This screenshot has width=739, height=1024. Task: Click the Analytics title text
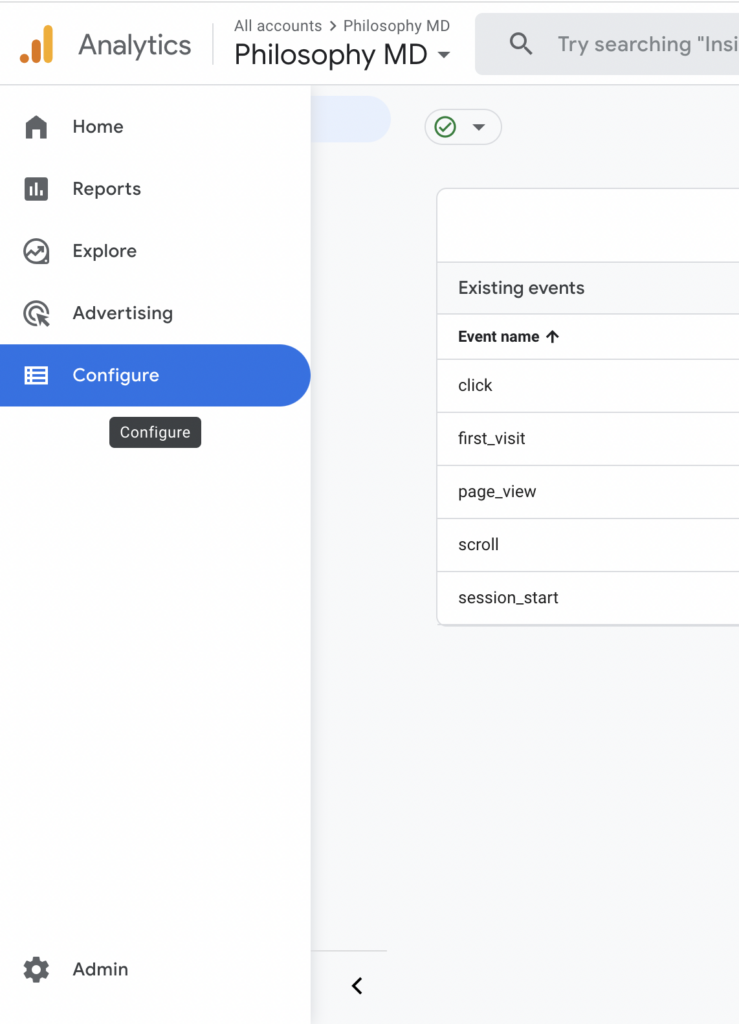coord(134,45)
